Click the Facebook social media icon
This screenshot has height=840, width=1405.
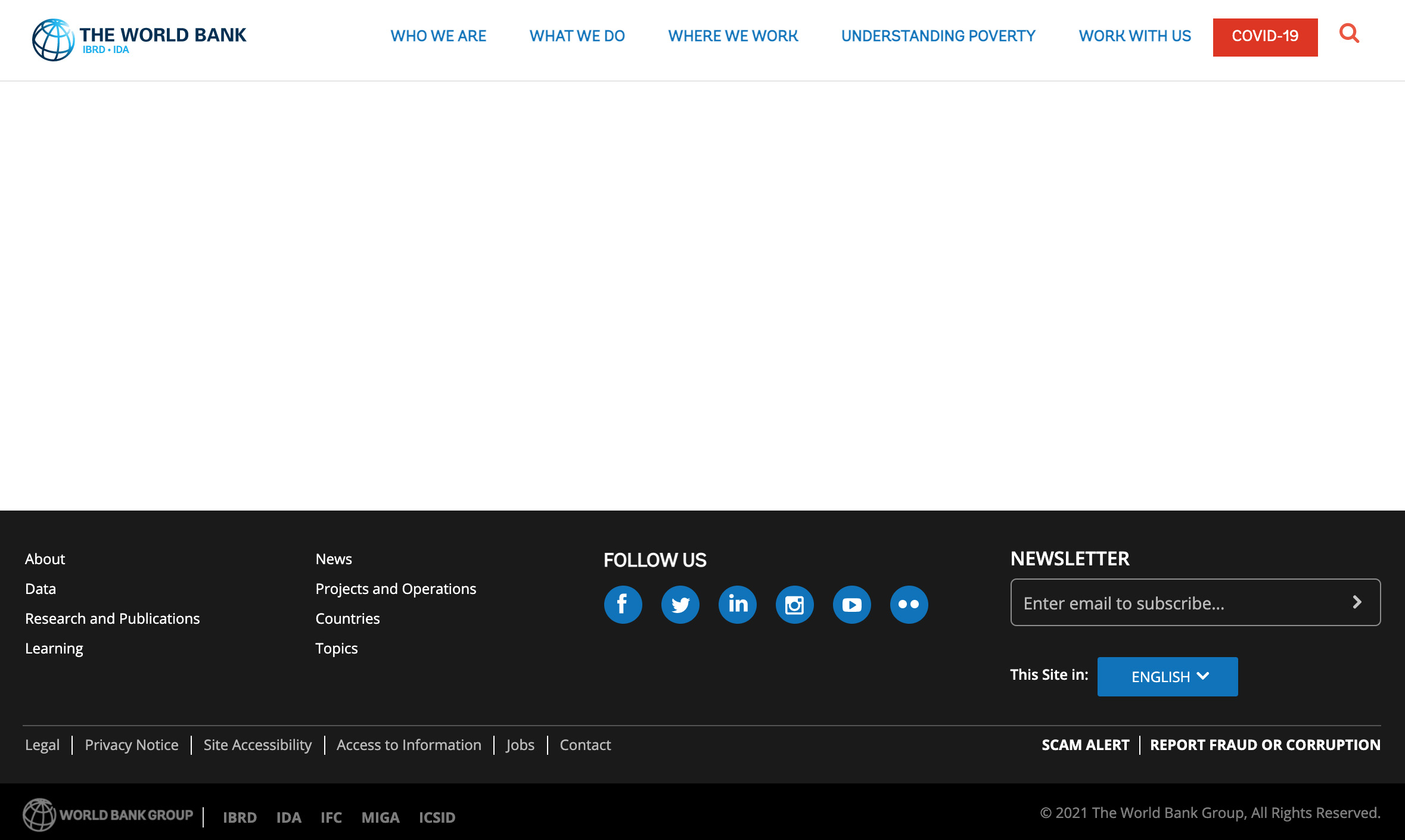[623, 604]
